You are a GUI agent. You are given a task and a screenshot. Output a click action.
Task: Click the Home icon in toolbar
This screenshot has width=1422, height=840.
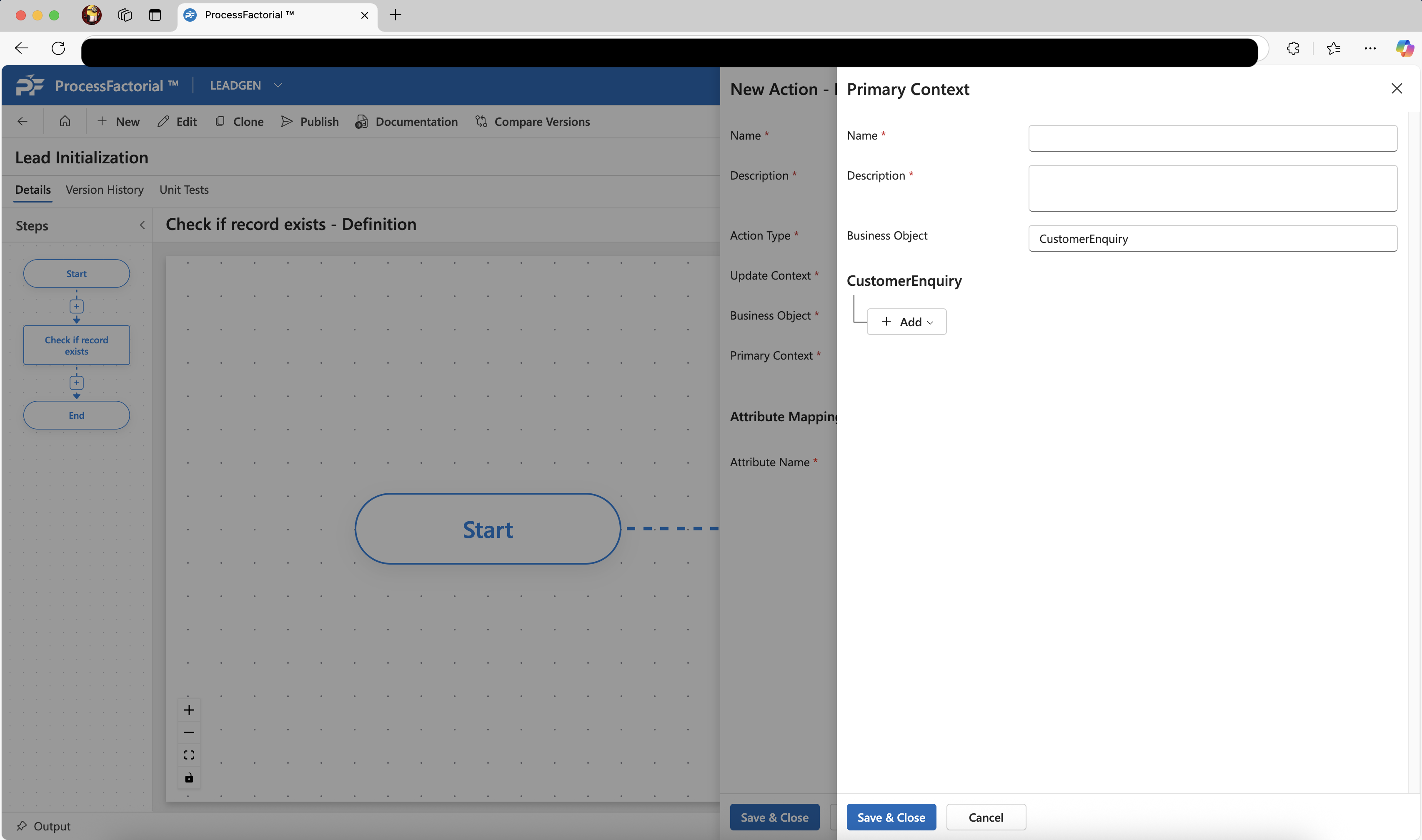coord(65,121)
